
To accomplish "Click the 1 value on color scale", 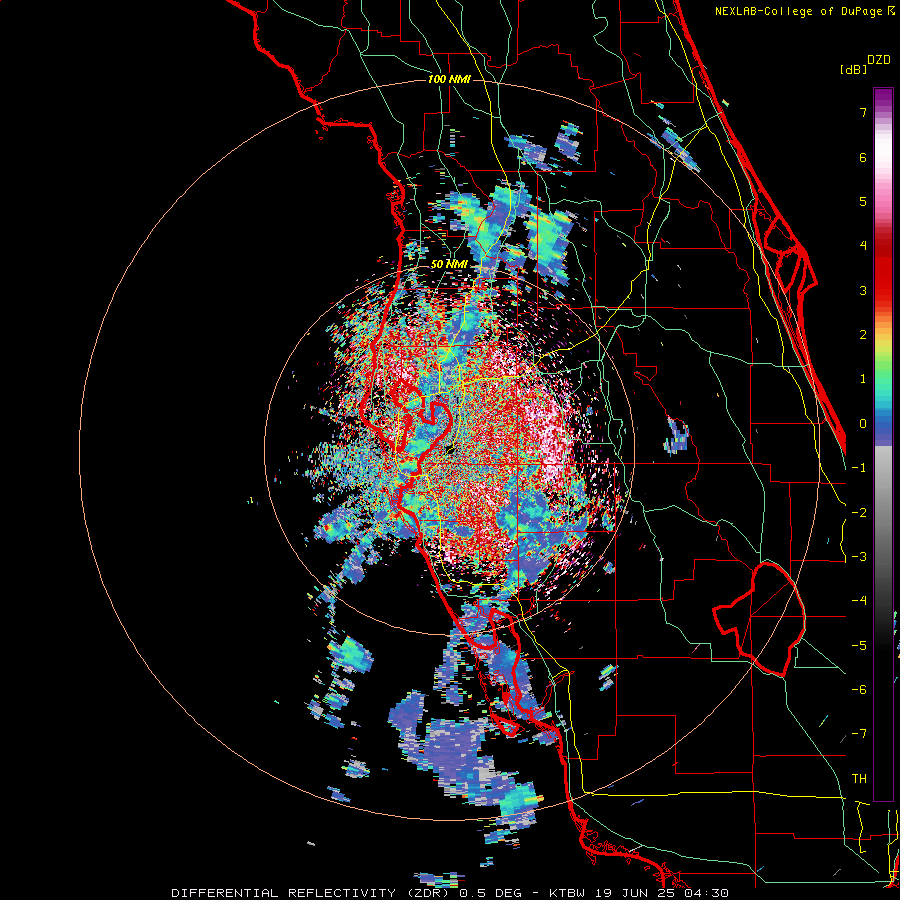I will coord(863,379).
